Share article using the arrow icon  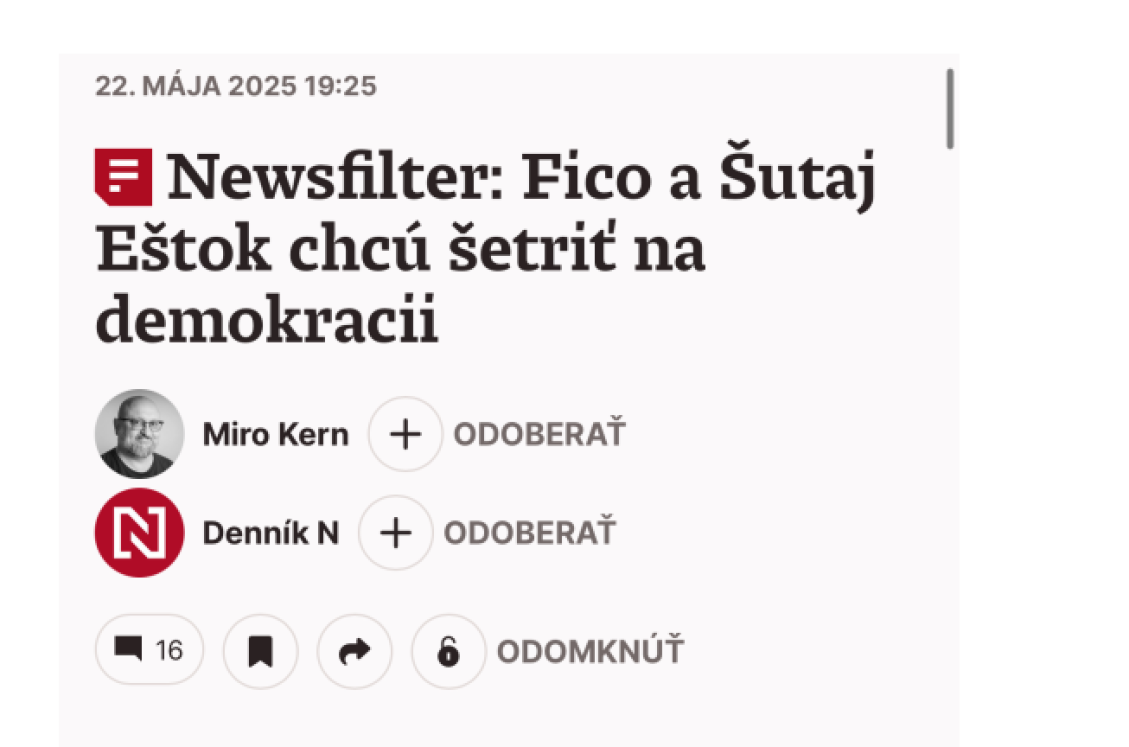pos(355,651)
